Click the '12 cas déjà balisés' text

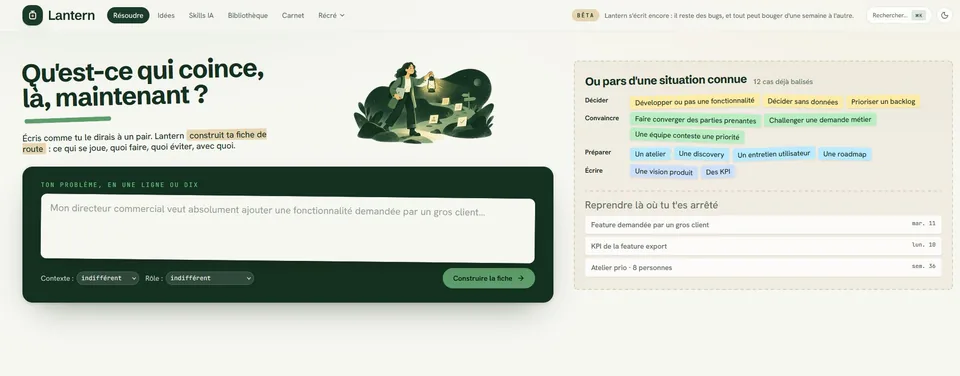click(x=782, y=81)
